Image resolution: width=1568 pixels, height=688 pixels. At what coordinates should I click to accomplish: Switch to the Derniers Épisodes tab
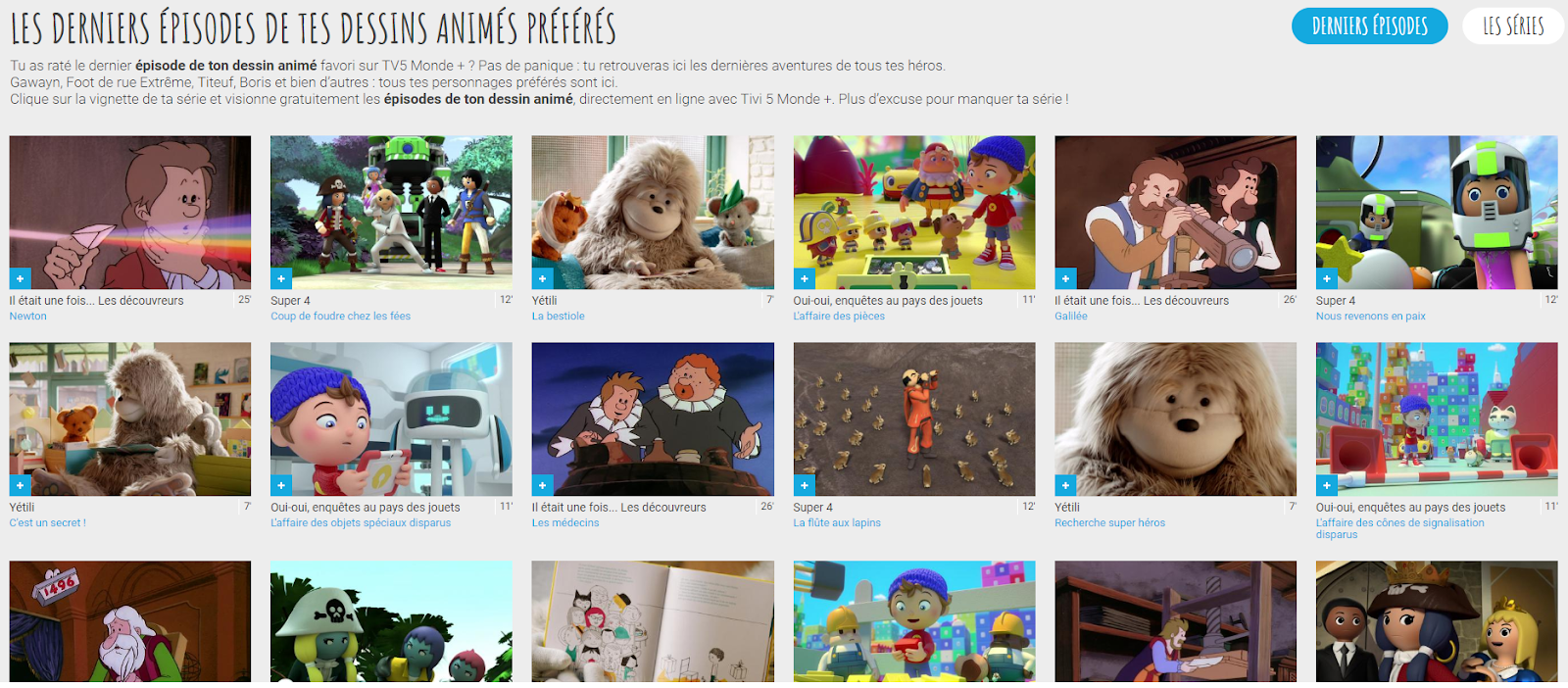click(x=1370, y=25)
